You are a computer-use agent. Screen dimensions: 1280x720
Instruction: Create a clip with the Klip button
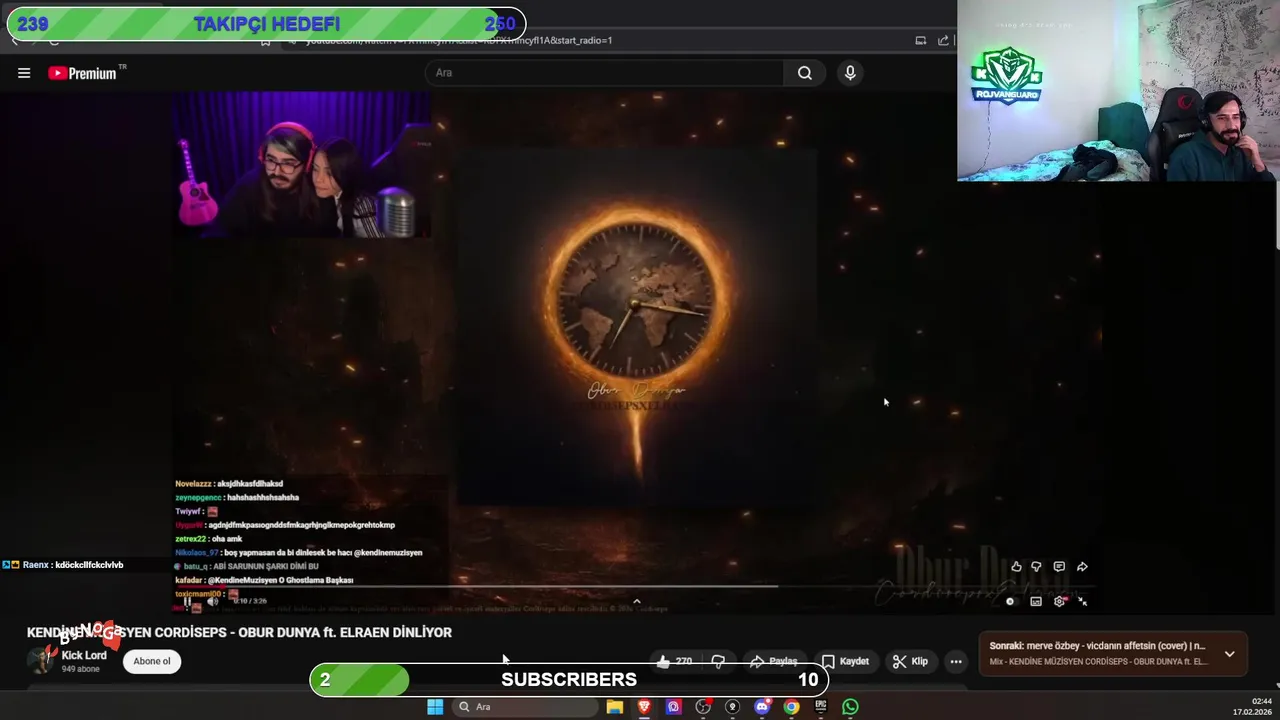coord(910,661)
